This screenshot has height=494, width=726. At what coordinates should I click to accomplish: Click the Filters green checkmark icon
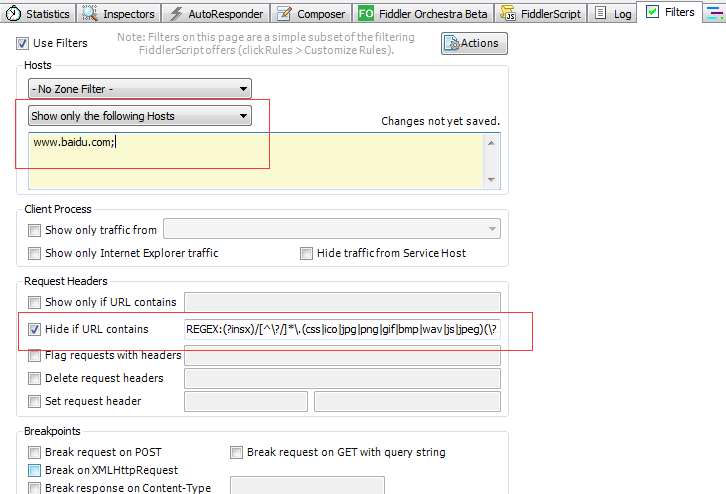click(x=652, y=12)
